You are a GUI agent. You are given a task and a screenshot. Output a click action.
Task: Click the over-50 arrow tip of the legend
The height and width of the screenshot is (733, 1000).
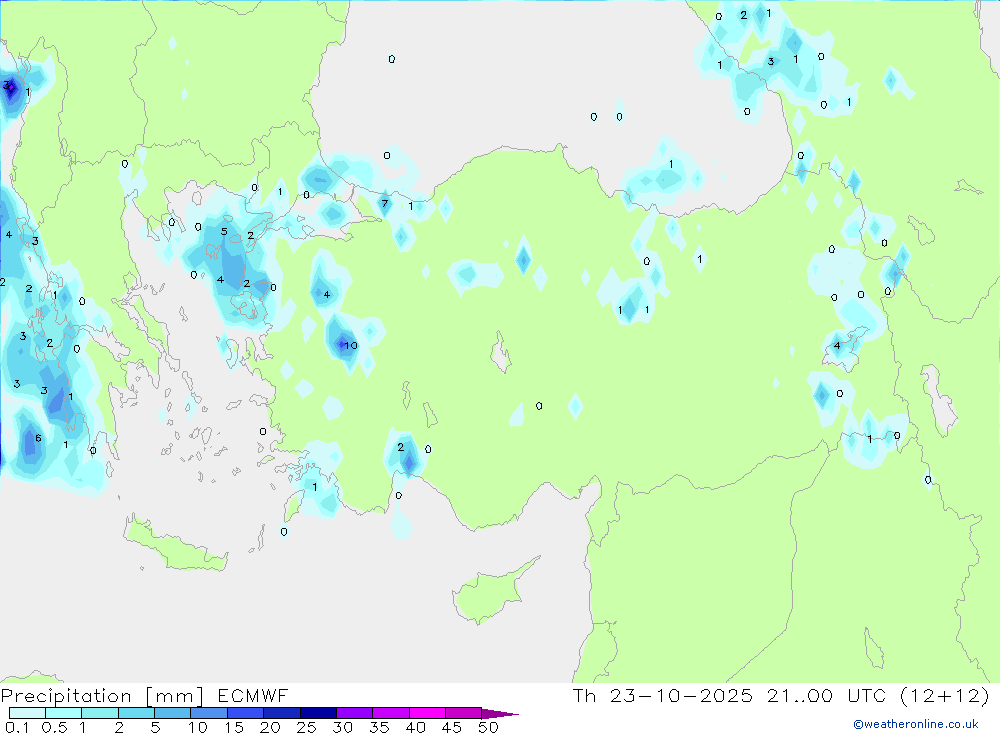tap(500, 714)
